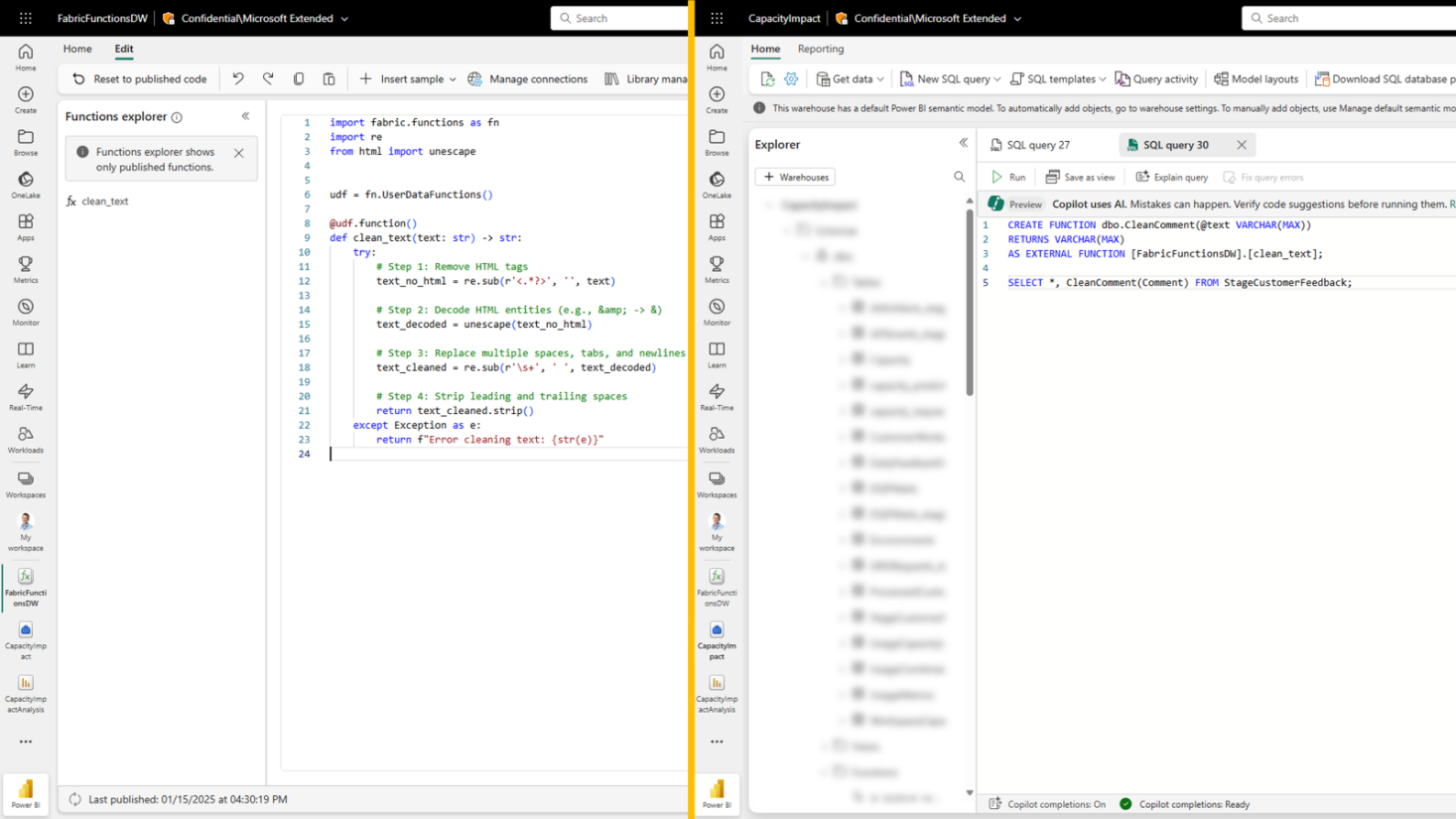Click Search box in CapacityImpact window
1456x819 pixels.
click(x=1349, y=18)
